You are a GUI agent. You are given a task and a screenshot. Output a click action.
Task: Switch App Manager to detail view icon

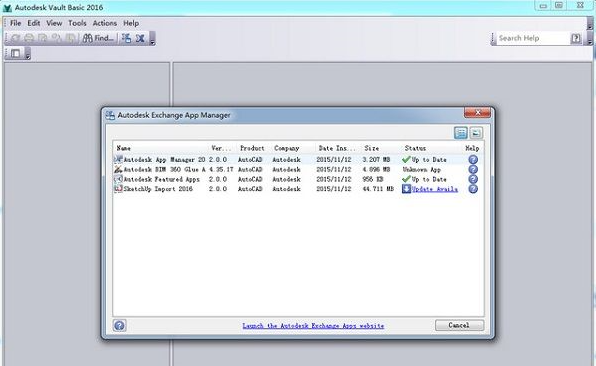[476, 133]
